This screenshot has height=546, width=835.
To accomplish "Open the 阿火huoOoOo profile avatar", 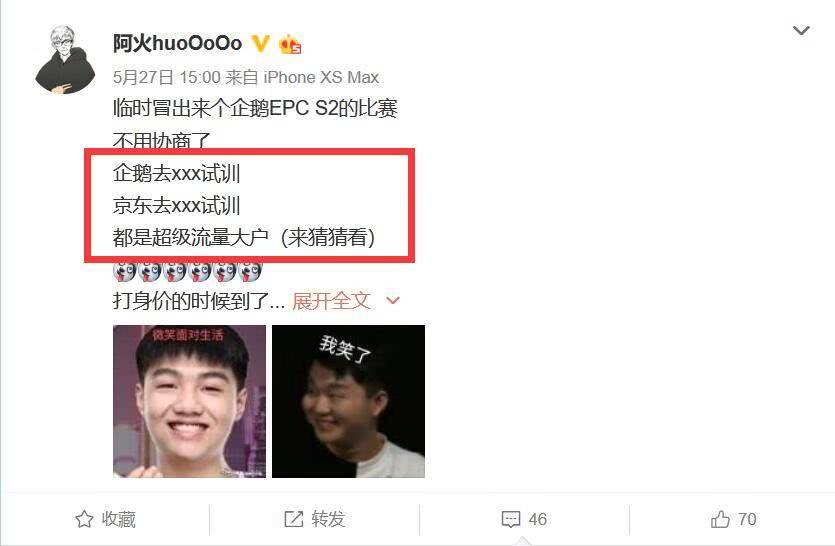I will (x=65, y=60).
